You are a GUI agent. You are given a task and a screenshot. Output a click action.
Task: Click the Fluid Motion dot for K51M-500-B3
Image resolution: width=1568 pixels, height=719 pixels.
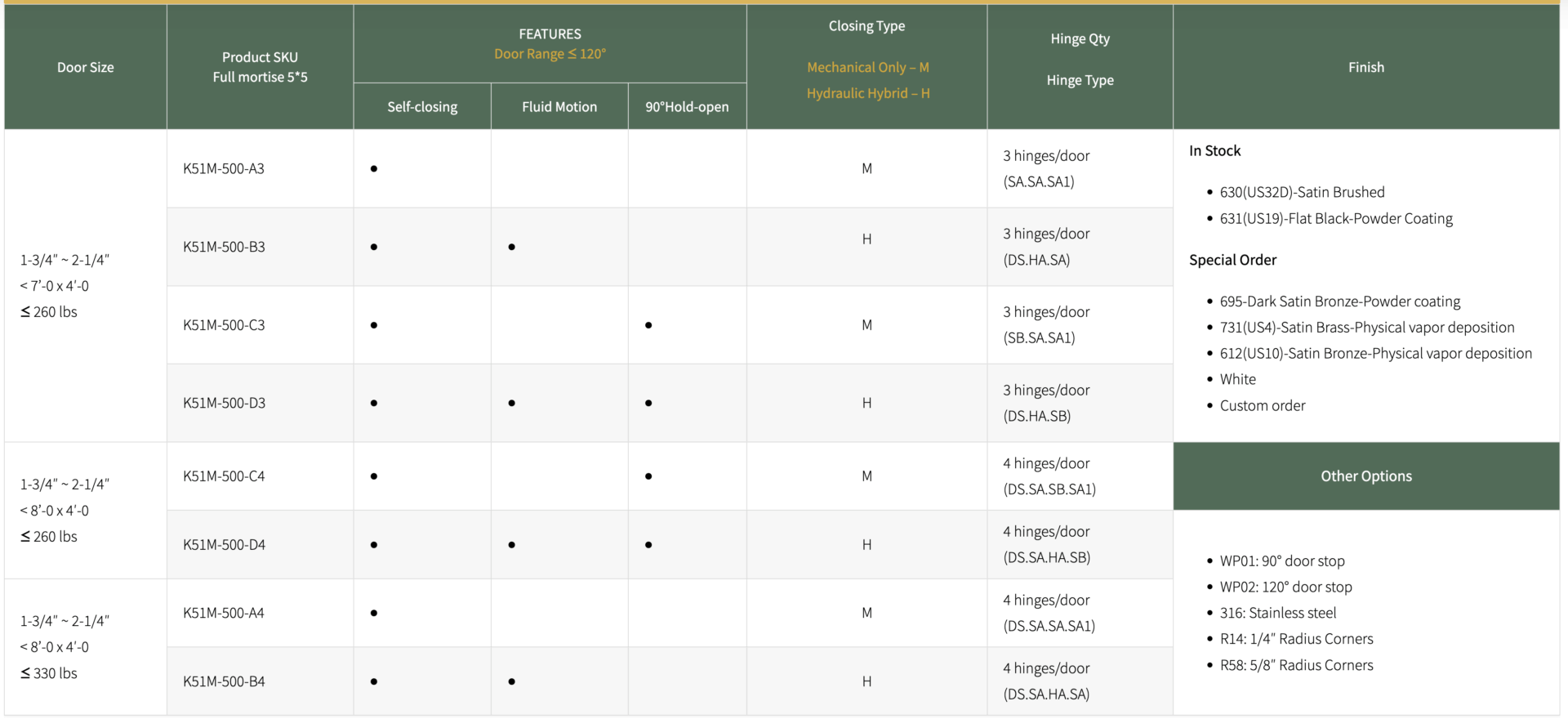pyautogui.click(x=511, y=247)
